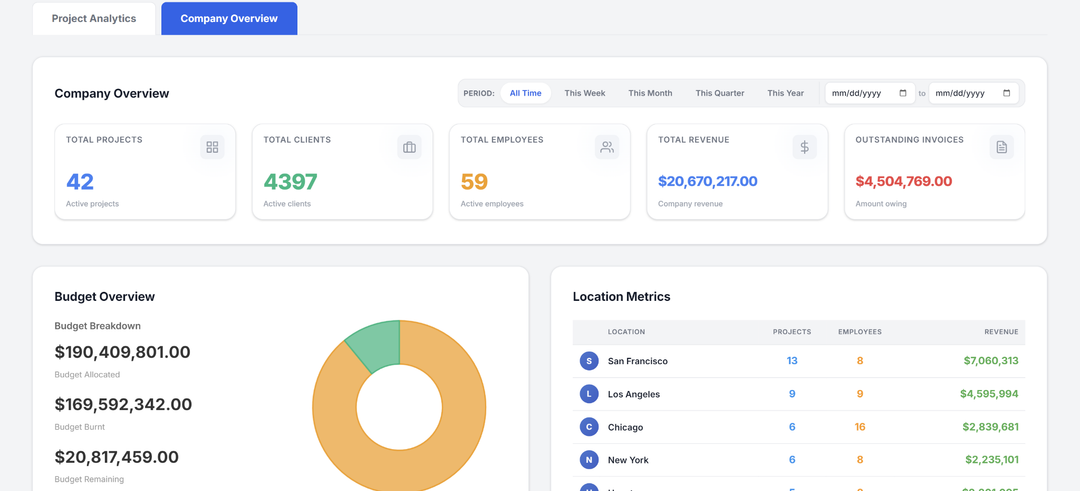Click the end date input field
Image resolution: width=1080 pixels, height=491 pixels.
973,93
